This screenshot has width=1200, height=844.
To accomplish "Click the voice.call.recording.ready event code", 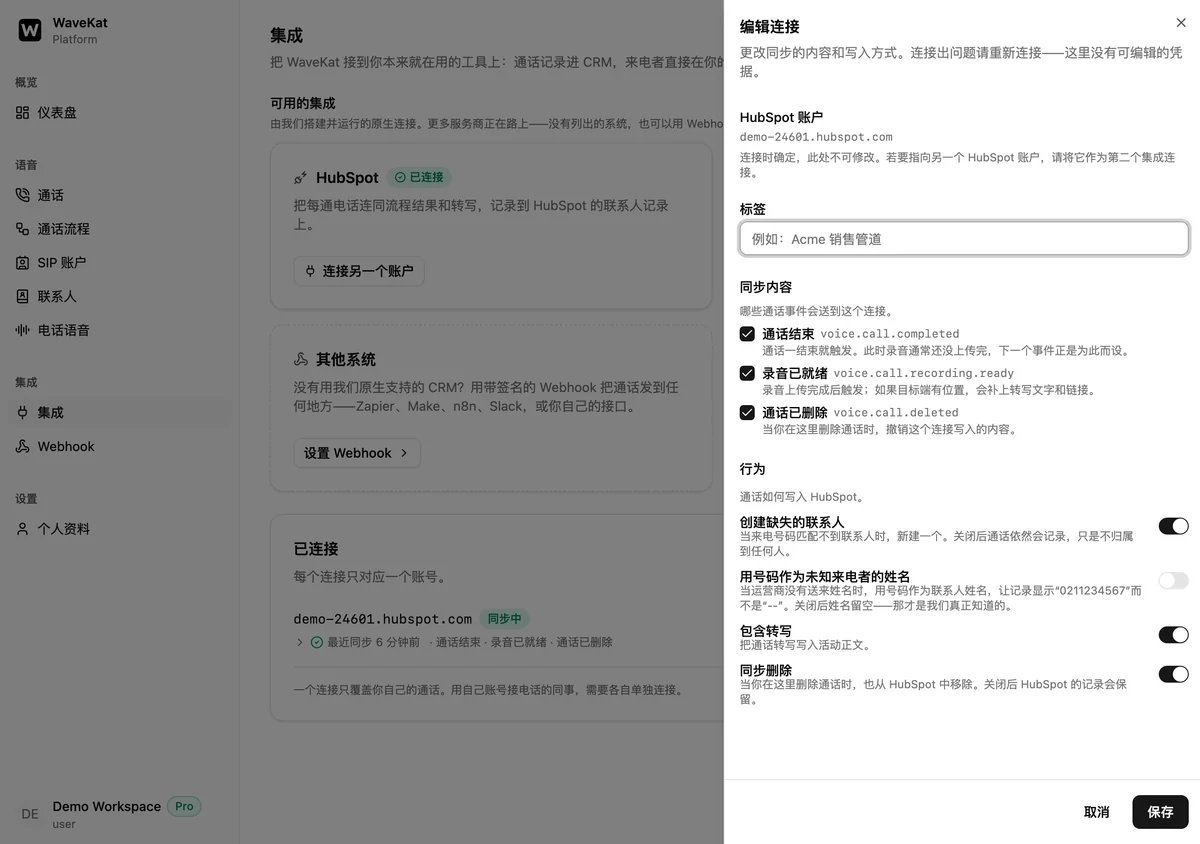I will pyautogui.click(x=924, y=373).
